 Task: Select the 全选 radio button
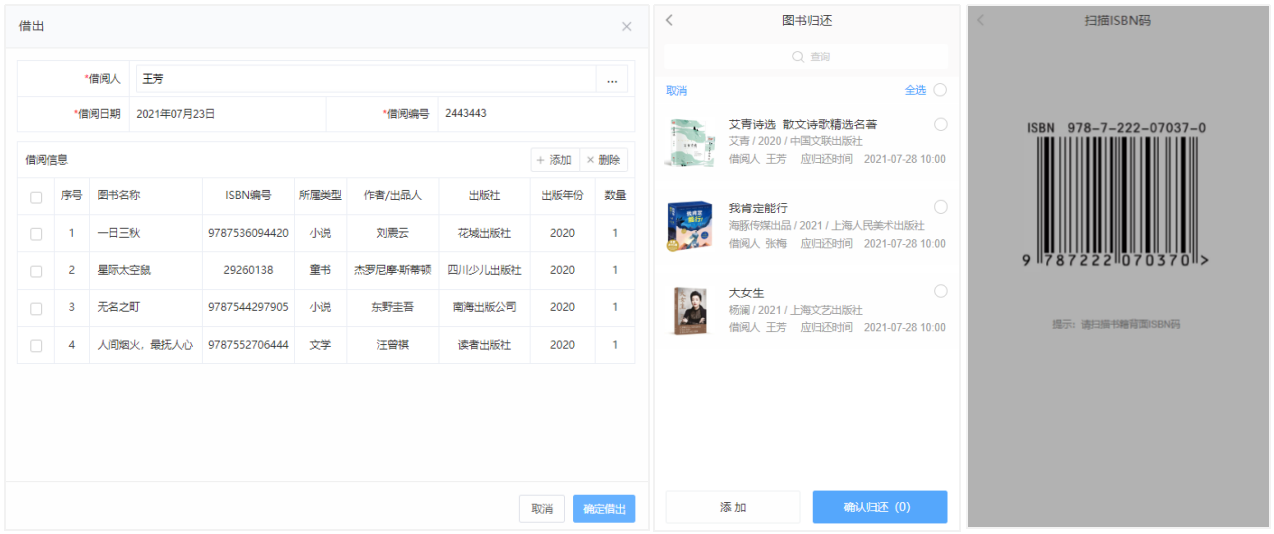pyautogui.click(x=940, y=90)
